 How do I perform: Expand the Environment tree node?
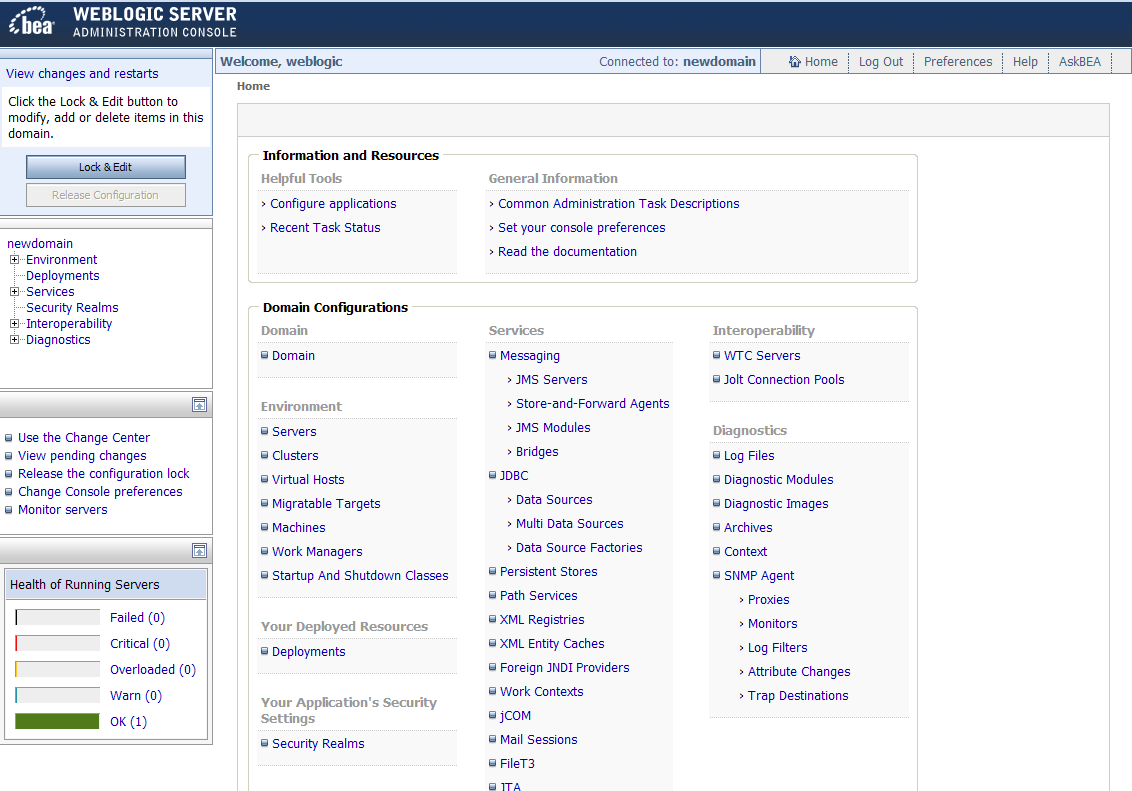[14, 259]
